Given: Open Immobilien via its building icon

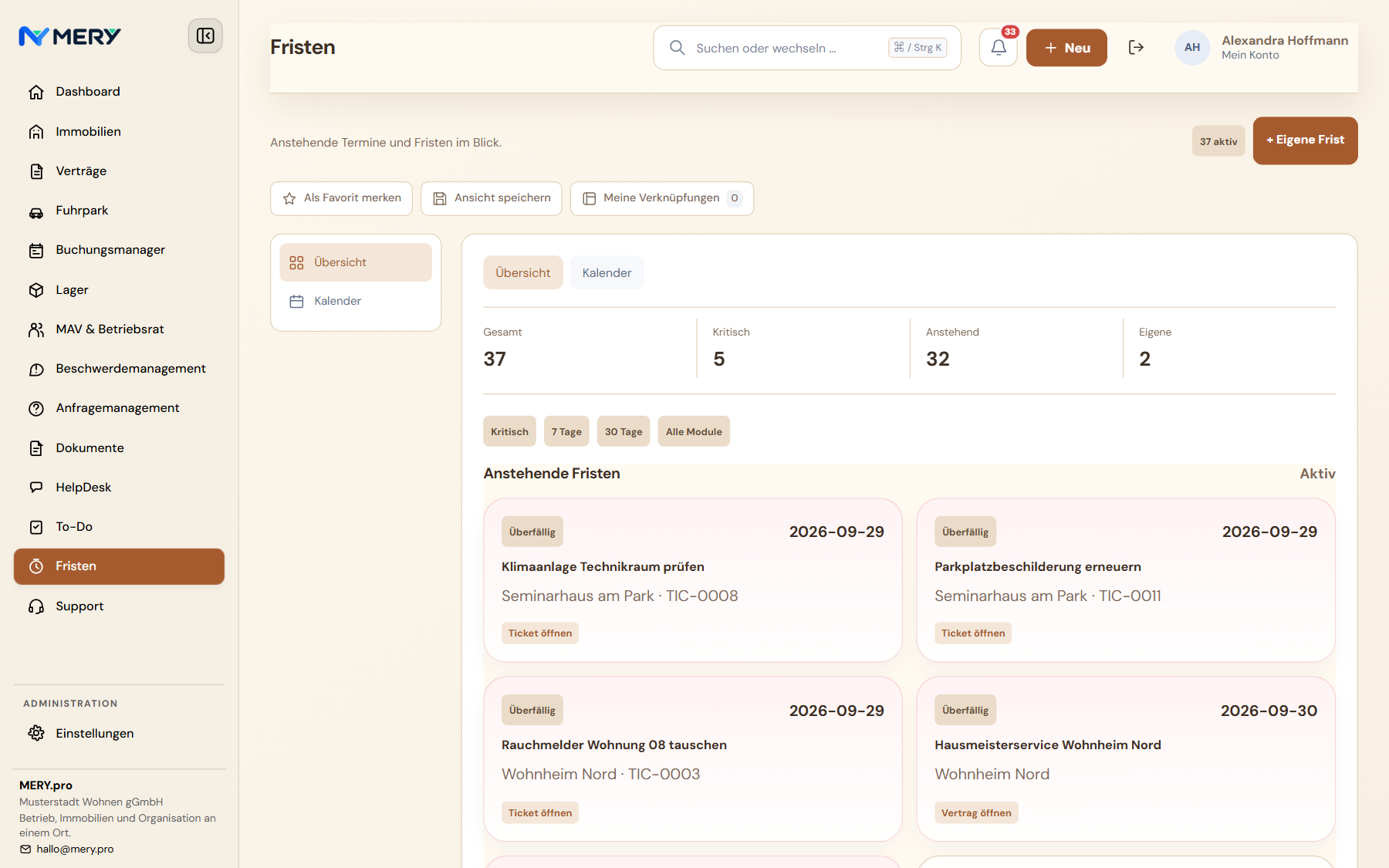Looking at the screenshot, I should (x=36, y=132).
